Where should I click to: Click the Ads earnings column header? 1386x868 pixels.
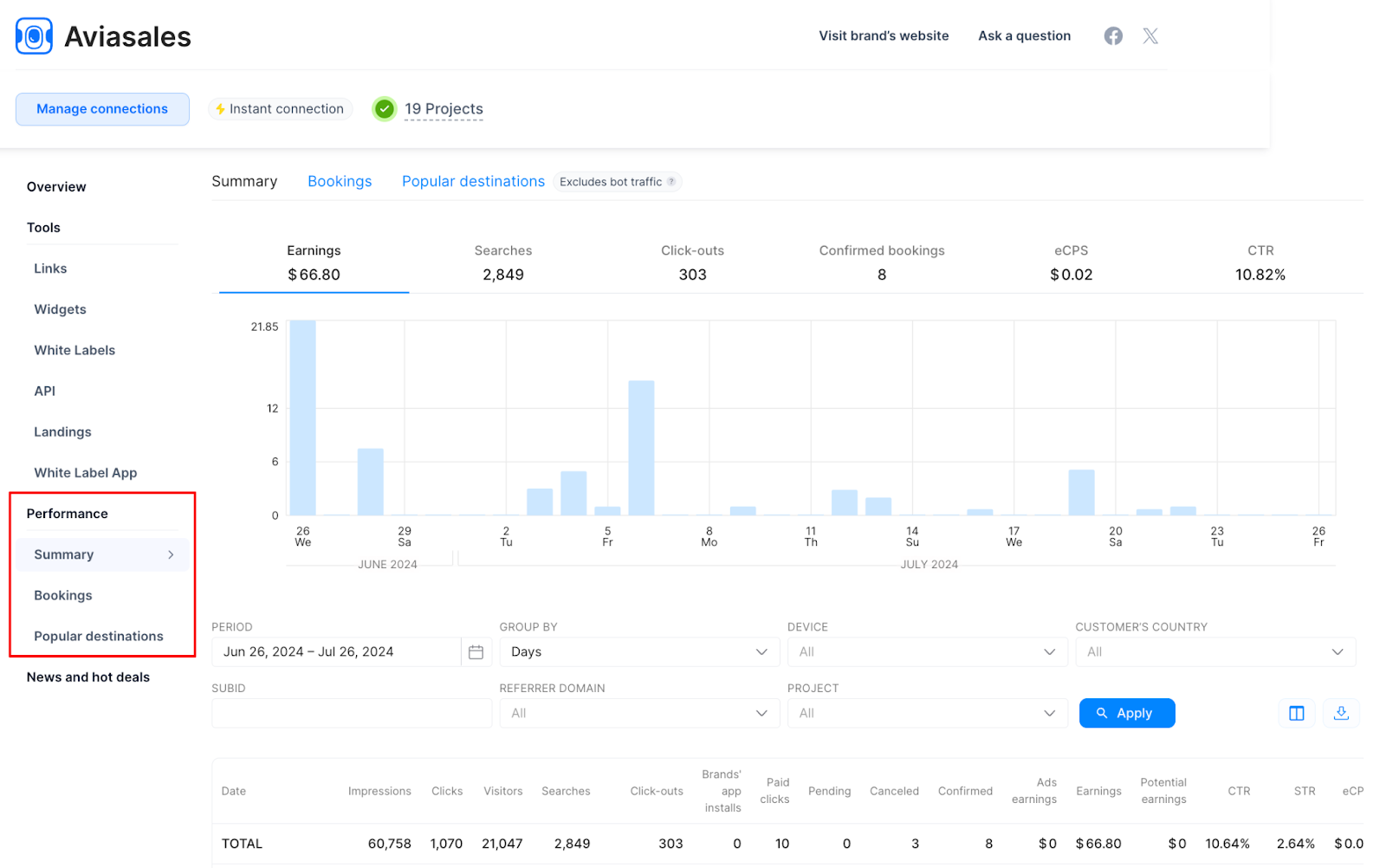(1034, 791)
